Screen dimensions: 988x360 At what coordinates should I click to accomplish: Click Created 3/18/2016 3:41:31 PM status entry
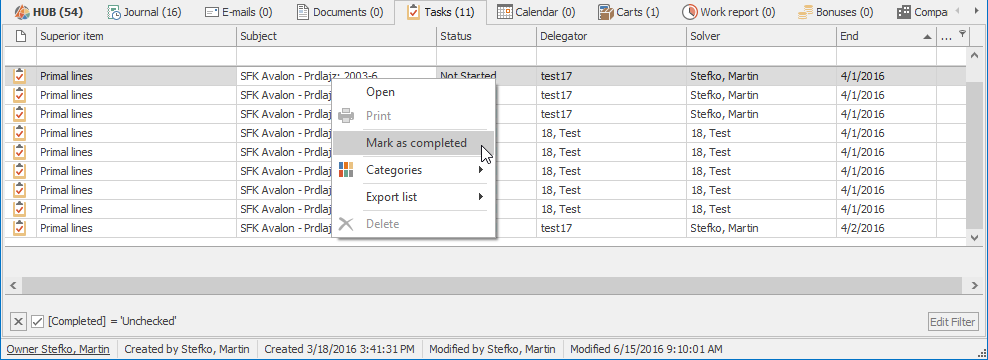[339, 349]
